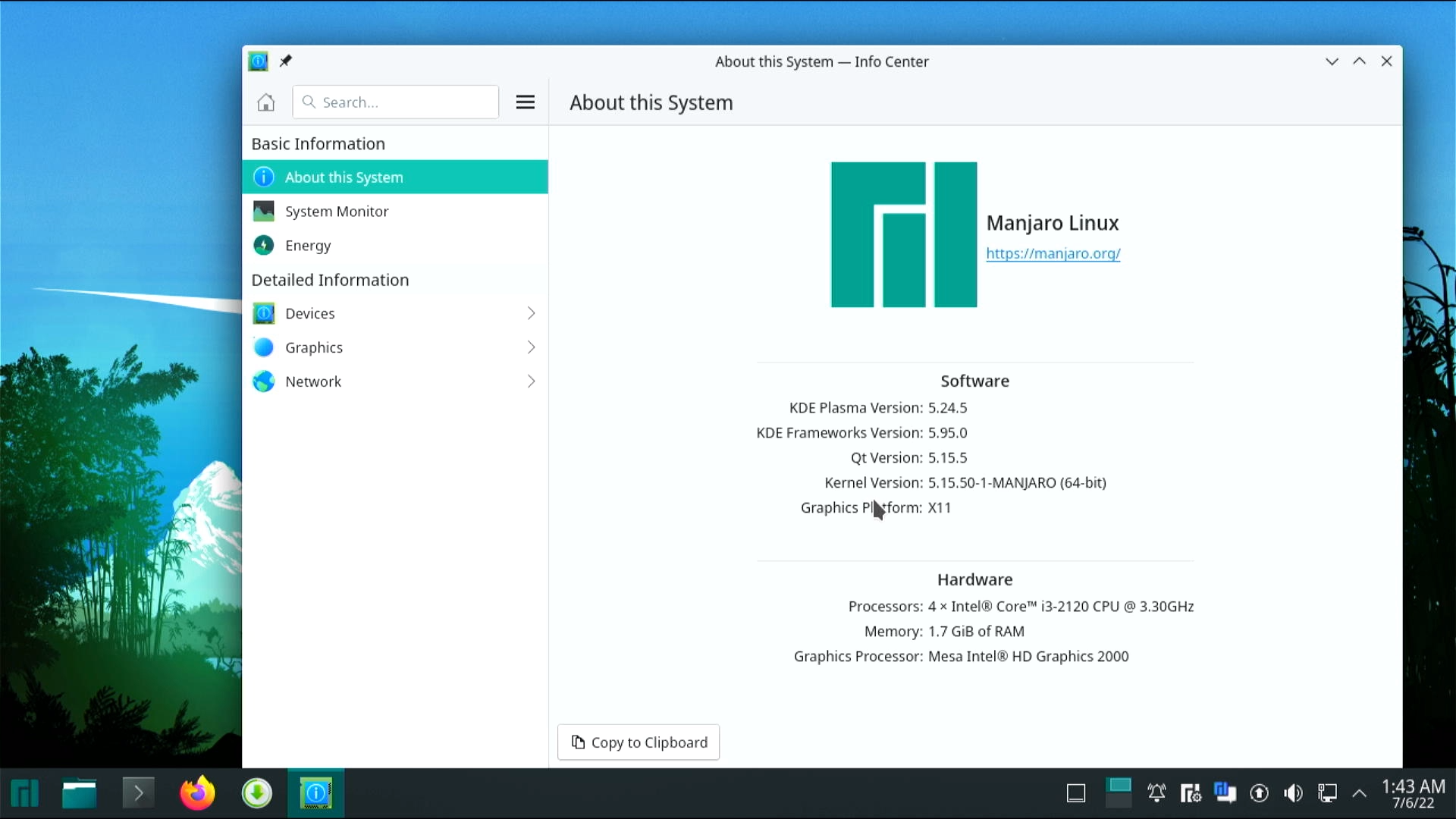The height and width of the screenshot is (819, 1456).
Task: Open the file manager from taskbar
Action: pos(80,793)
